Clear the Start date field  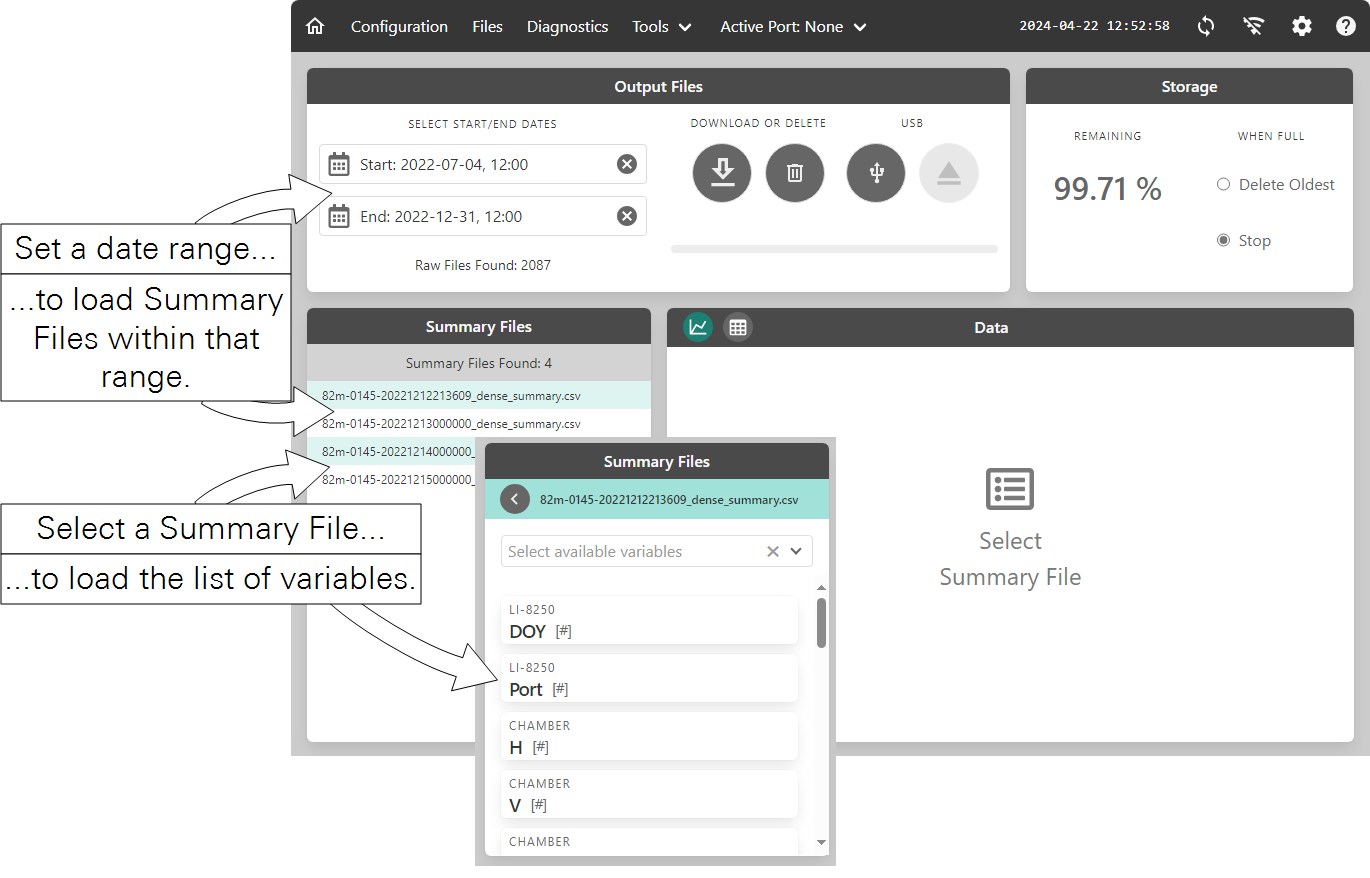coord(627,165)
